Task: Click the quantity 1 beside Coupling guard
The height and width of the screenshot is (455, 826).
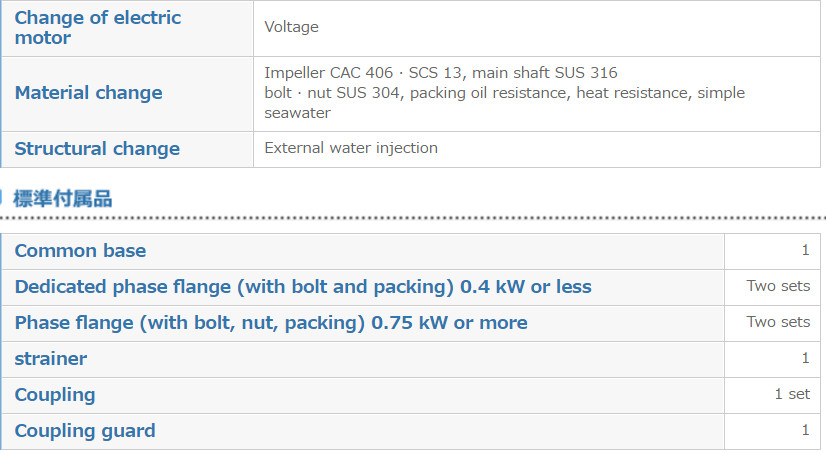Action: click(x=805, y=430)
